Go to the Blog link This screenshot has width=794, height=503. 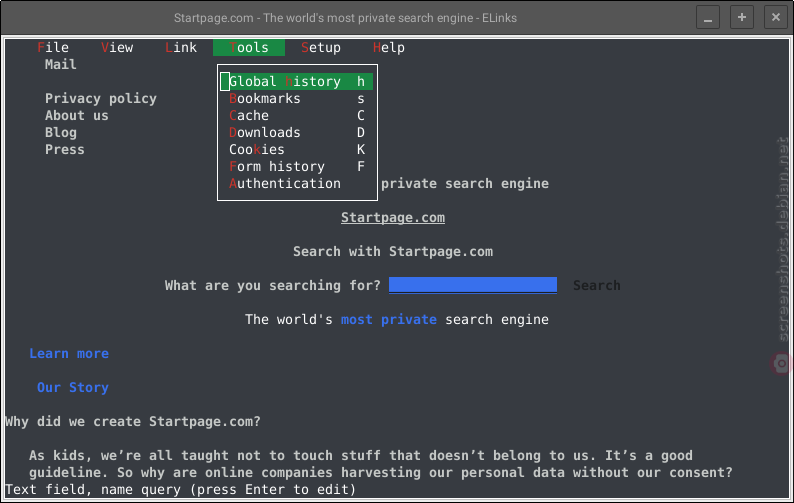pyautogui.click(x=61, y=133)
